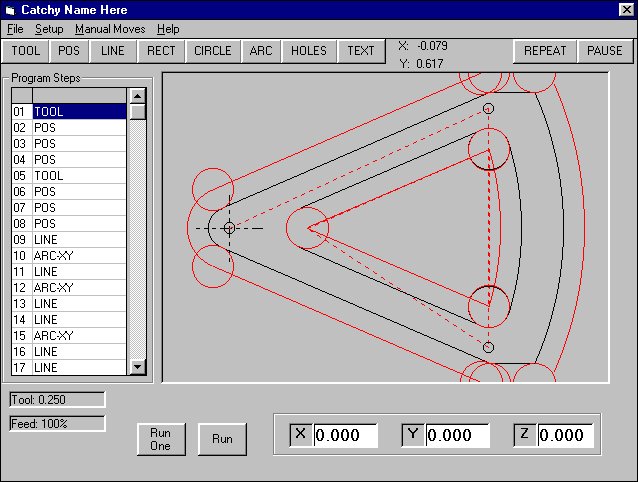
Task: Click the TOOL toolbar button
Action: (25, 51)
